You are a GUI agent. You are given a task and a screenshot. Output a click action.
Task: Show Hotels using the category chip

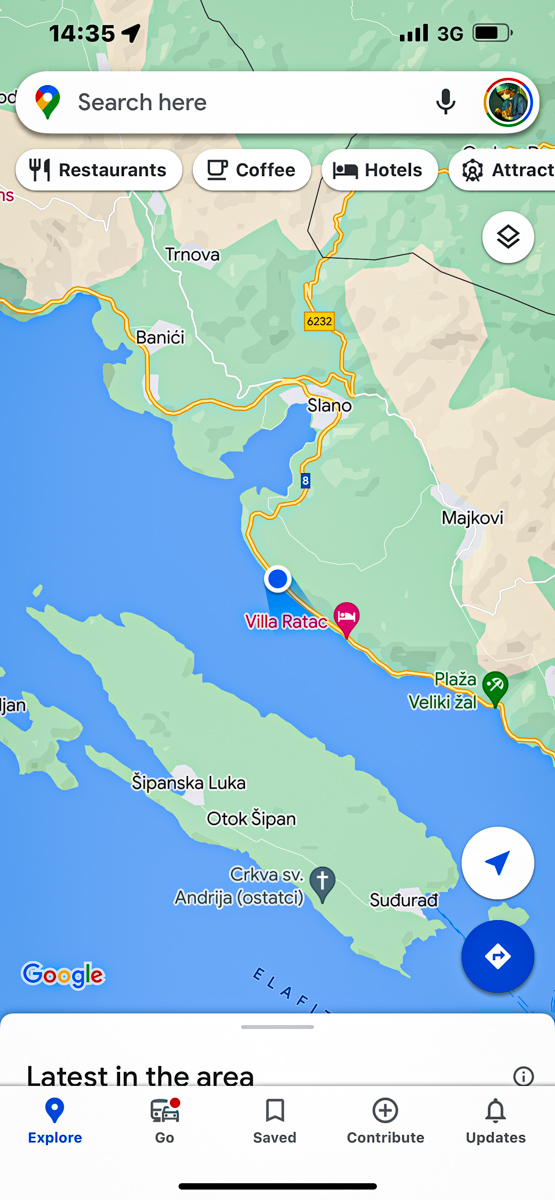379,170
